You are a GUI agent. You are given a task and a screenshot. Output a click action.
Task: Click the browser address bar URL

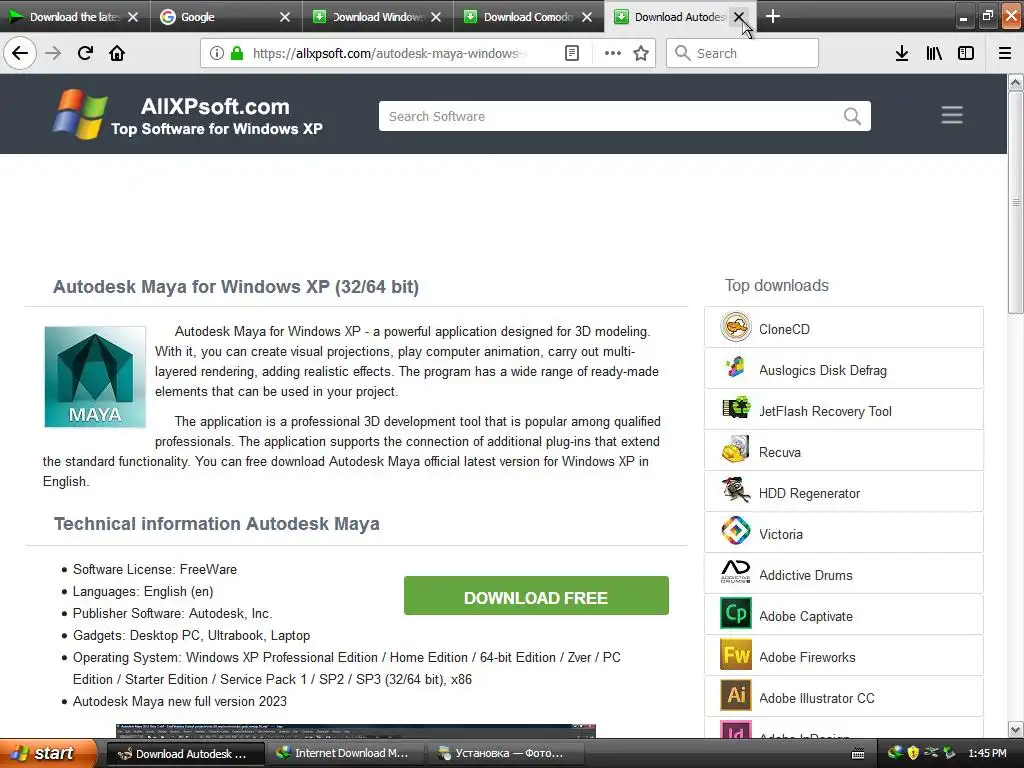coord(389,53)
